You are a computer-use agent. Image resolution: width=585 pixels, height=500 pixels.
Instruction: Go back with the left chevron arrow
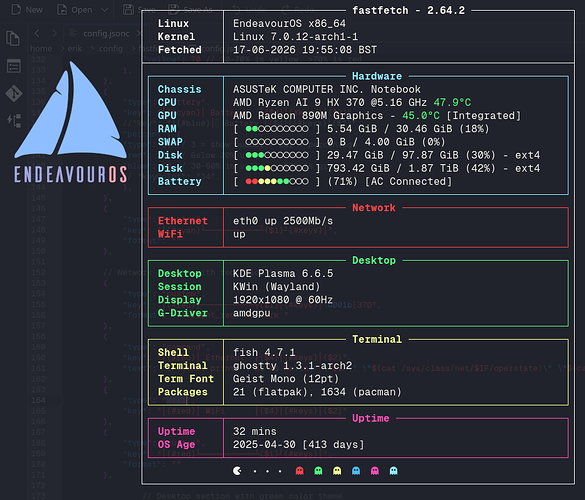[37, 33]
